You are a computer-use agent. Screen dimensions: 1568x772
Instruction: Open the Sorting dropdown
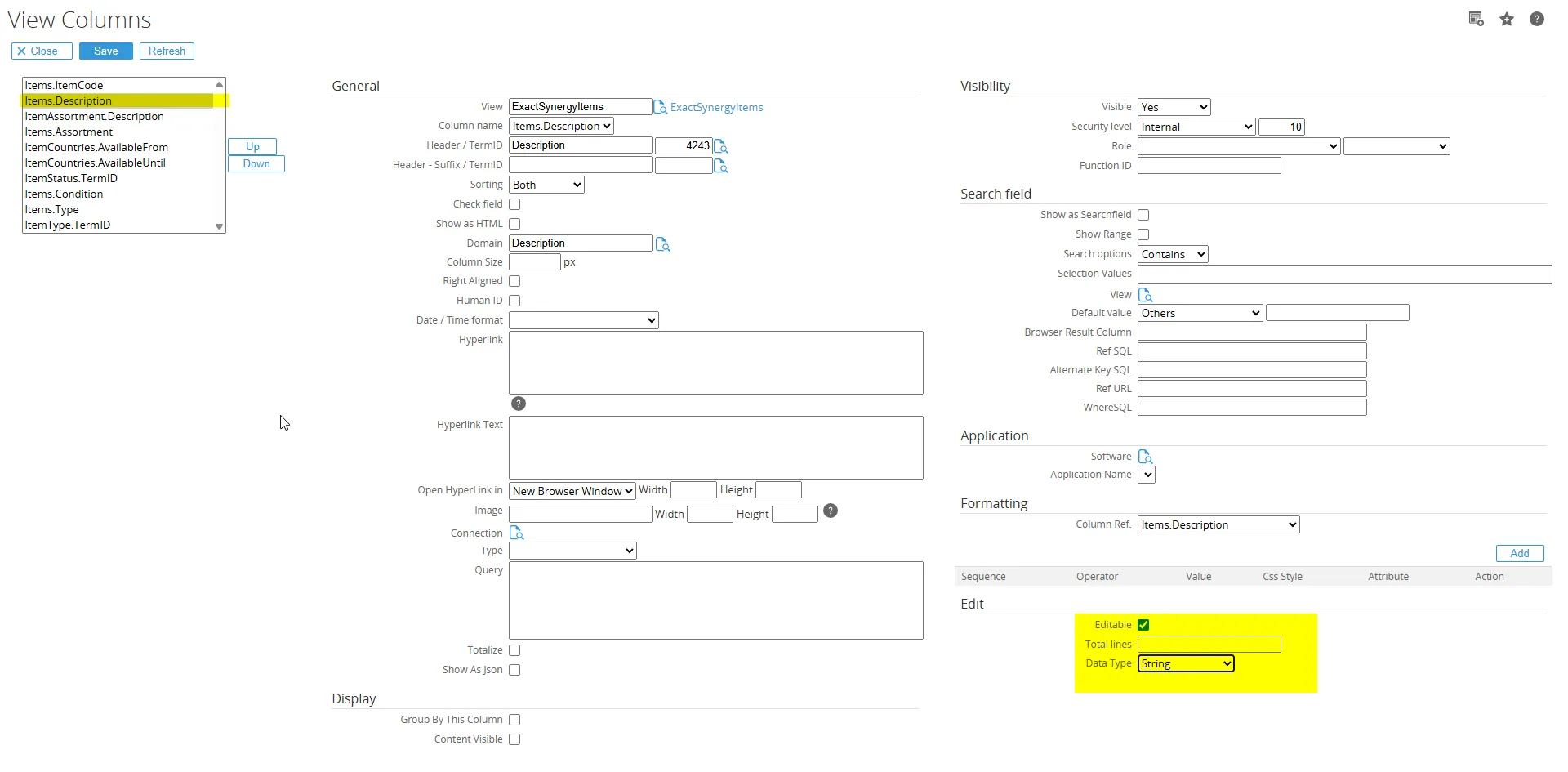pos(546,185)
